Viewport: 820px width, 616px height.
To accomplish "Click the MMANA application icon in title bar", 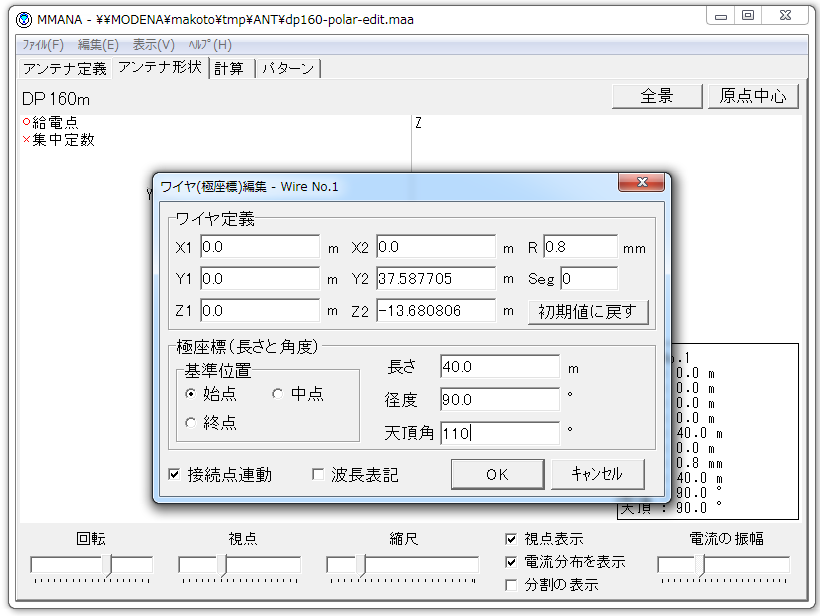I will coord(24,19).
